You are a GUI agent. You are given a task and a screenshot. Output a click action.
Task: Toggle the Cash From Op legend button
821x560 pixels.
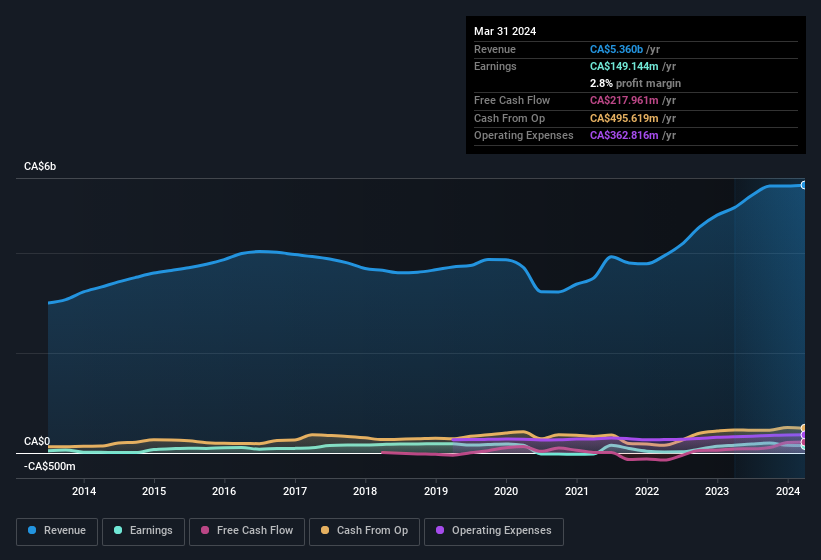coord(364,531)
